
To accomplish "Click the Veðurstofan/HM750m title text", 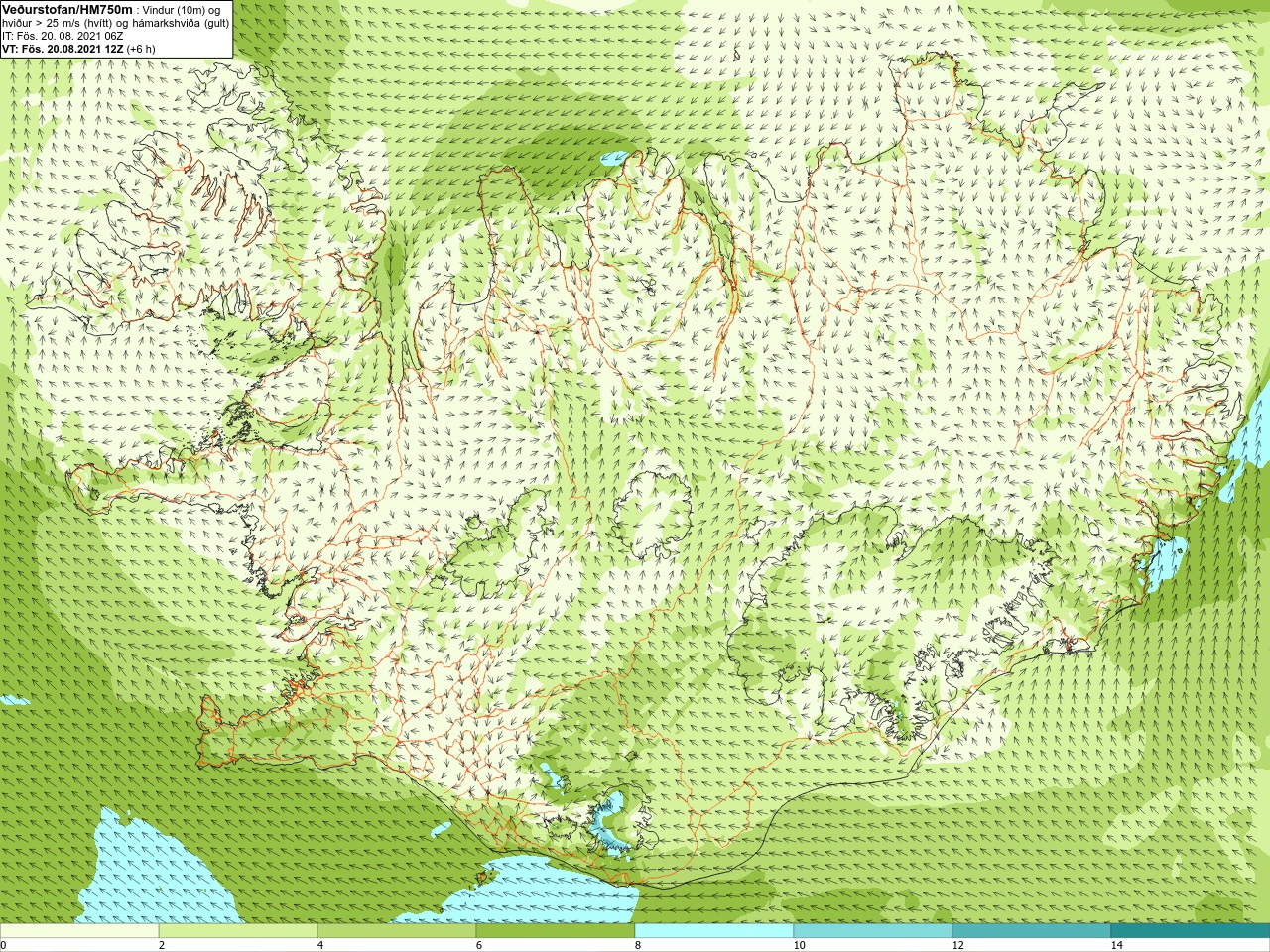I will click(66, 9).
